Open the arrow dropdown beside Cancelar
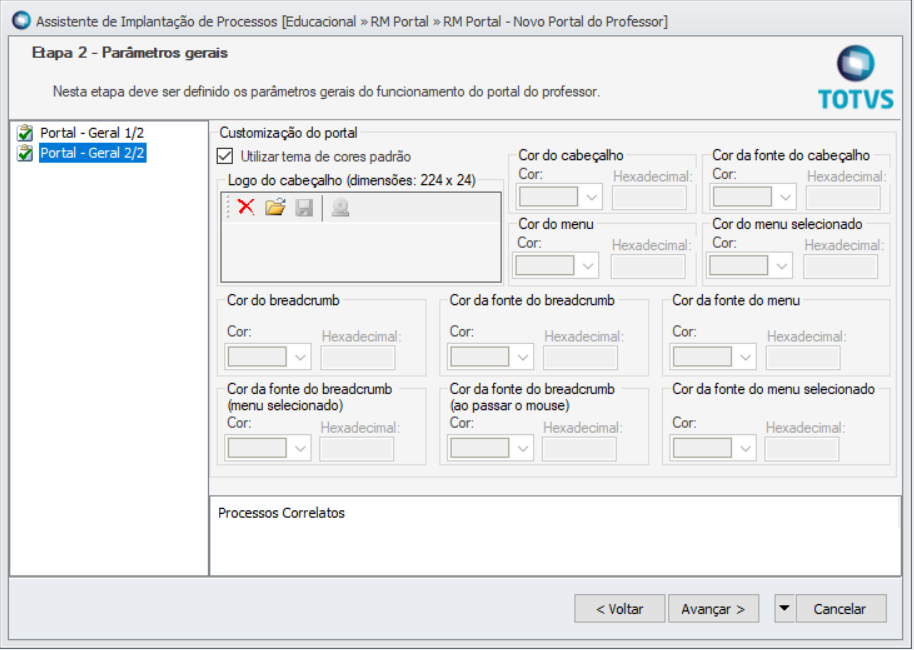The height and width of the screenshot is (650, 914). click(x=784, y=608)
